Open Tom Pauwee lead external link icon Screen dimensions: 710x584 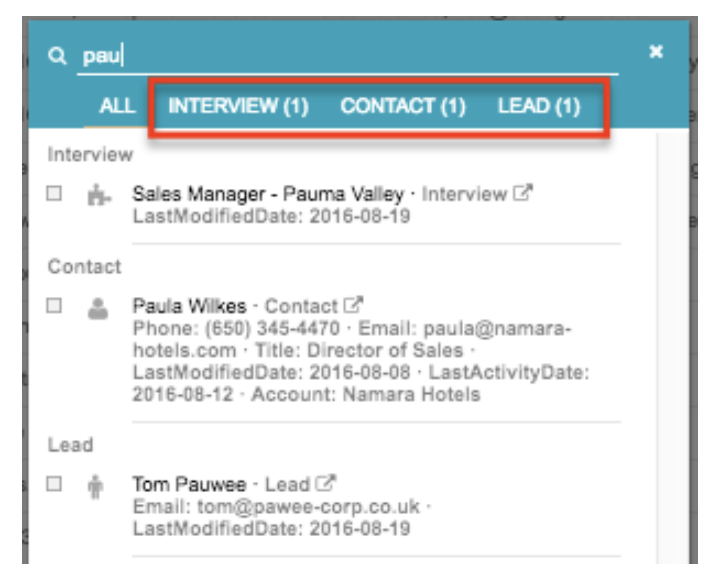[325, 483]
